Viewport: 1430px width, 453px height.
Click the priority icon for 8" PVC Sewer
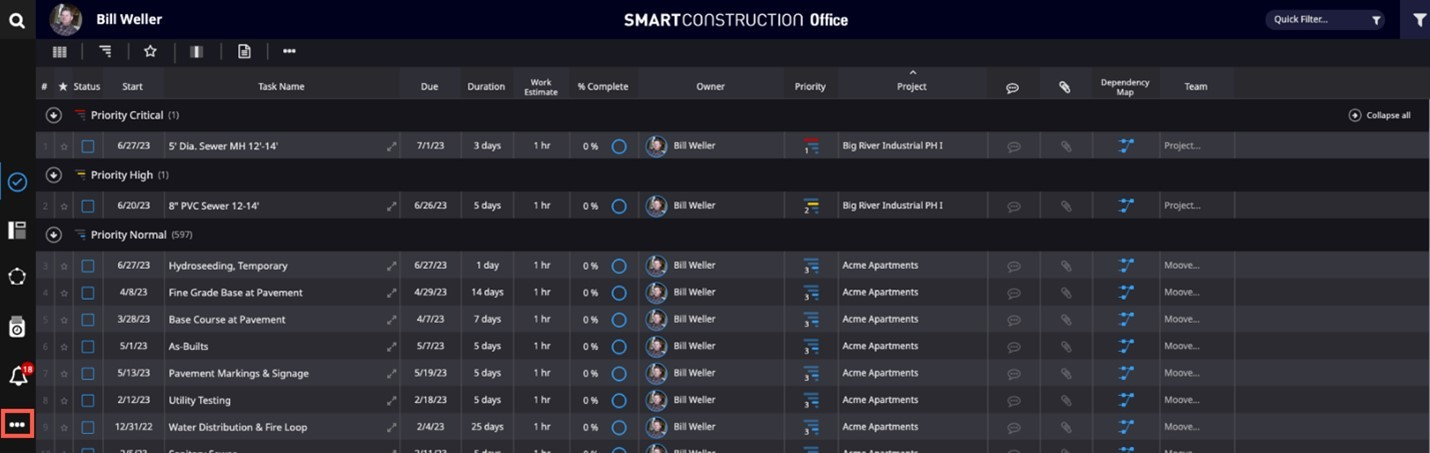[810, 206]
